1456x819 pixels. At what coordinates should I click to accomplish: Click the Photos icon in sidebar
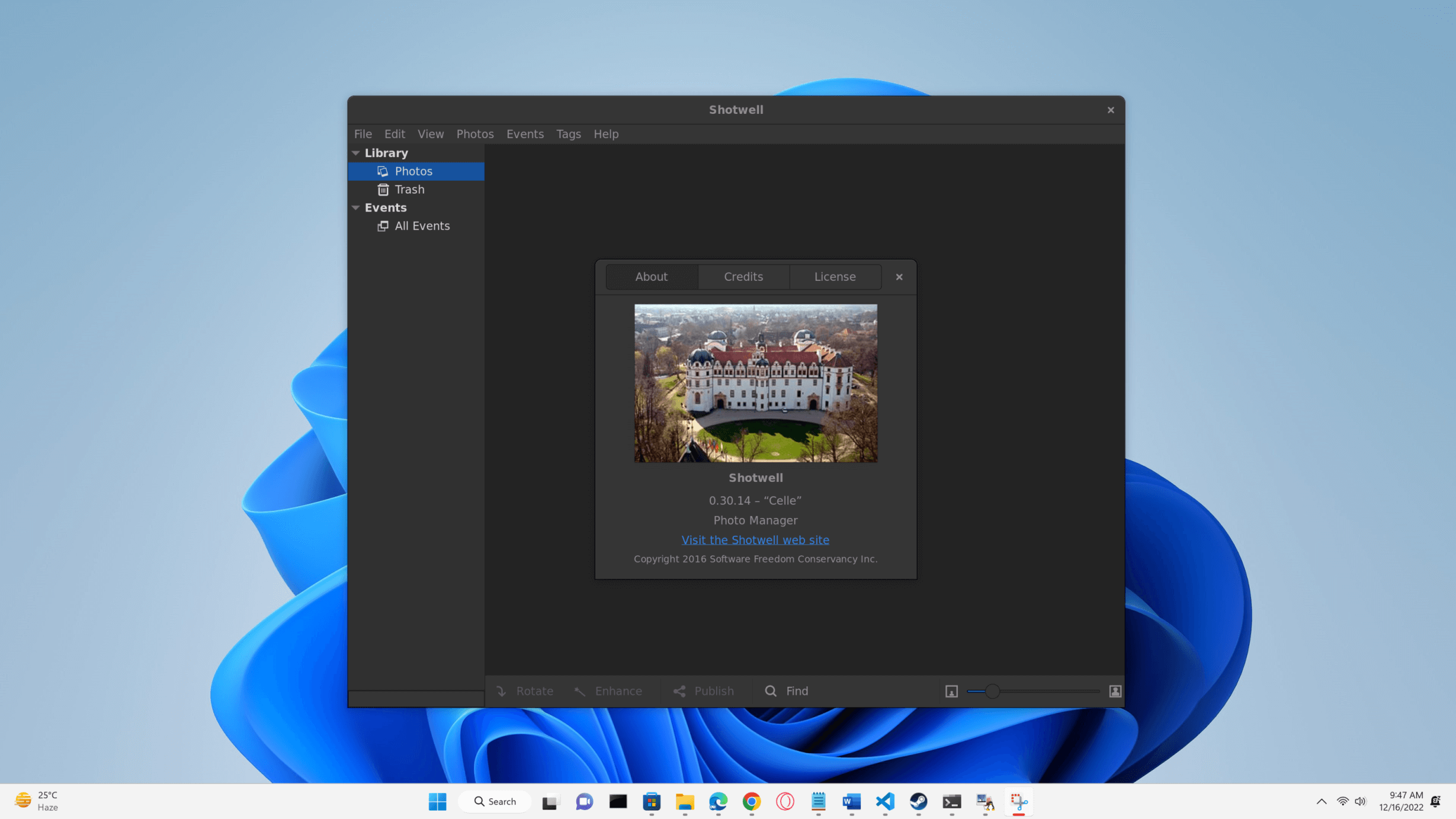pos(383,171)
